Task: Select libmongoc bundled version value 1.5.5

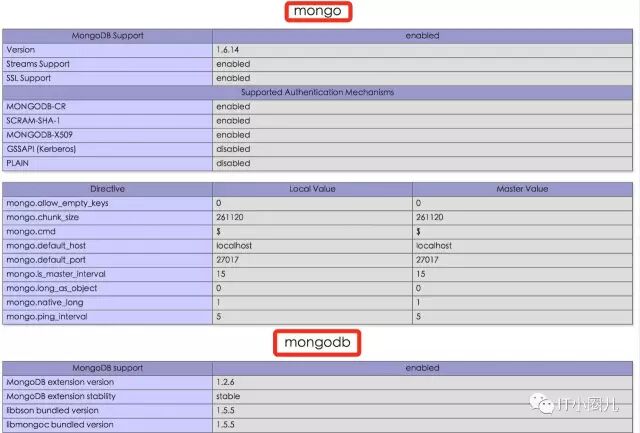Action: 225,425
